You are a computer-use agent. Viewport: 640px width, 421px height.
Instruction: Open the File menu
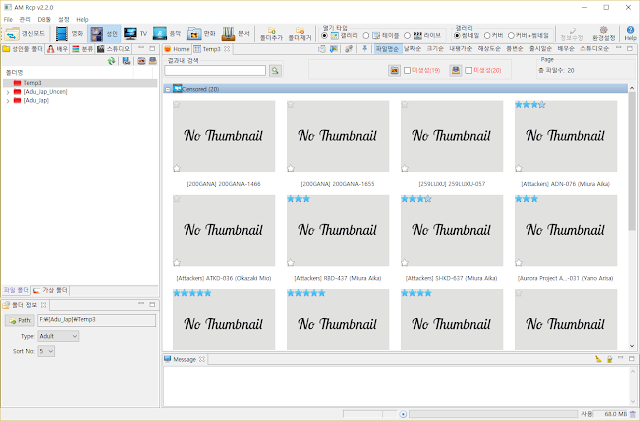click(8, 19)
